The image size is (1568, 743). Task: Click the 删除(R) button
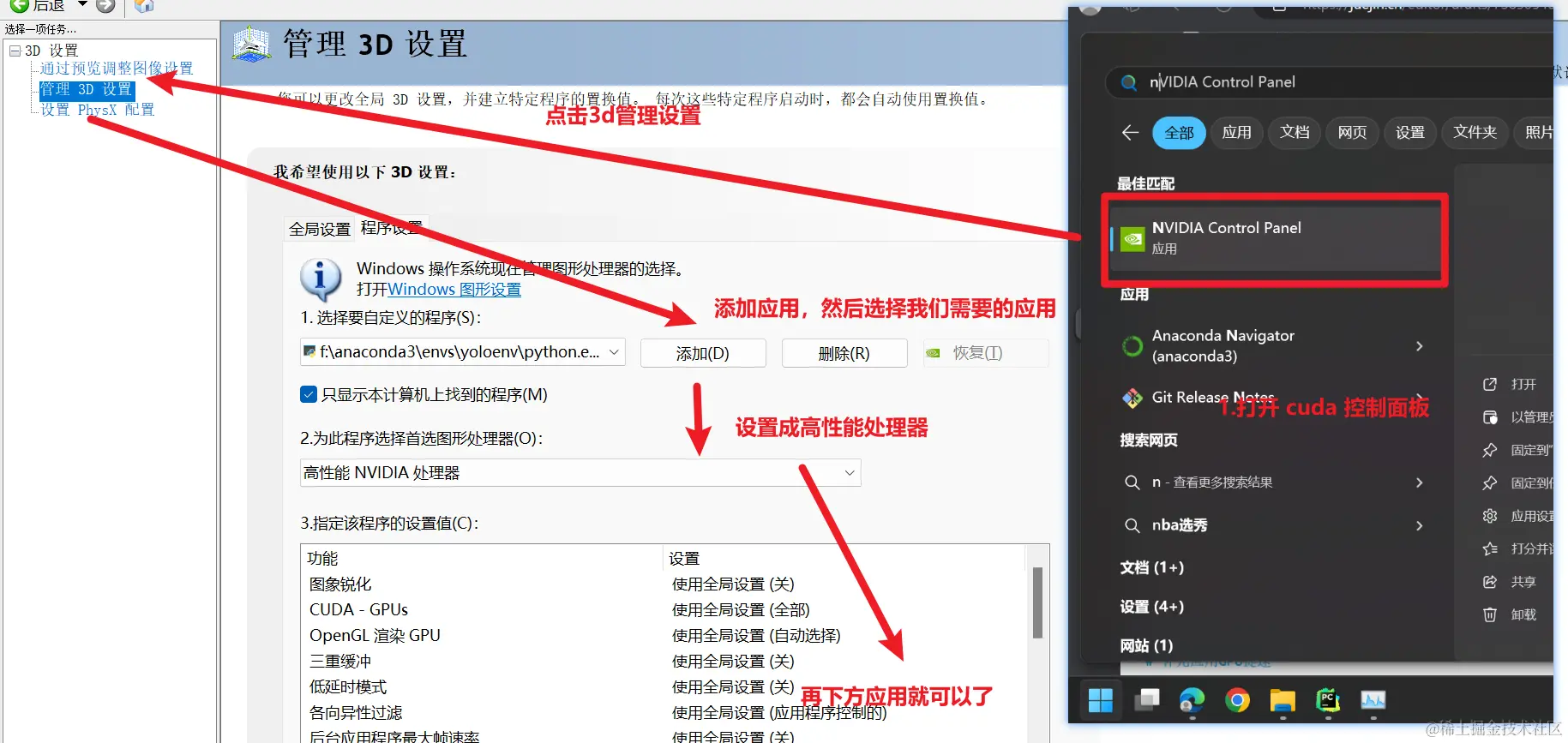pyautogui.click(x=844, y=353)
